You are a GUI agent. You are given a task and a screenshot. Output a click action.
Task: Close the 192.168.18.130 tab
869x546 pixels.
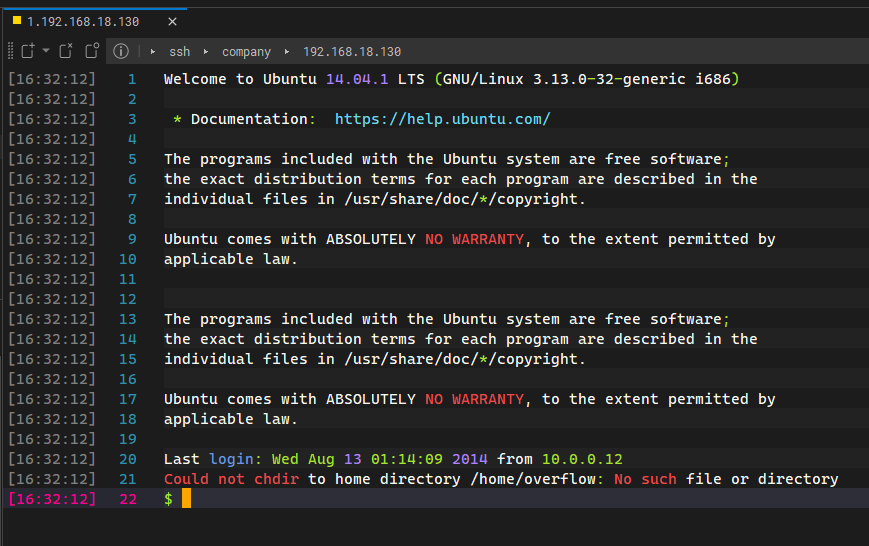tap(172, 21)
